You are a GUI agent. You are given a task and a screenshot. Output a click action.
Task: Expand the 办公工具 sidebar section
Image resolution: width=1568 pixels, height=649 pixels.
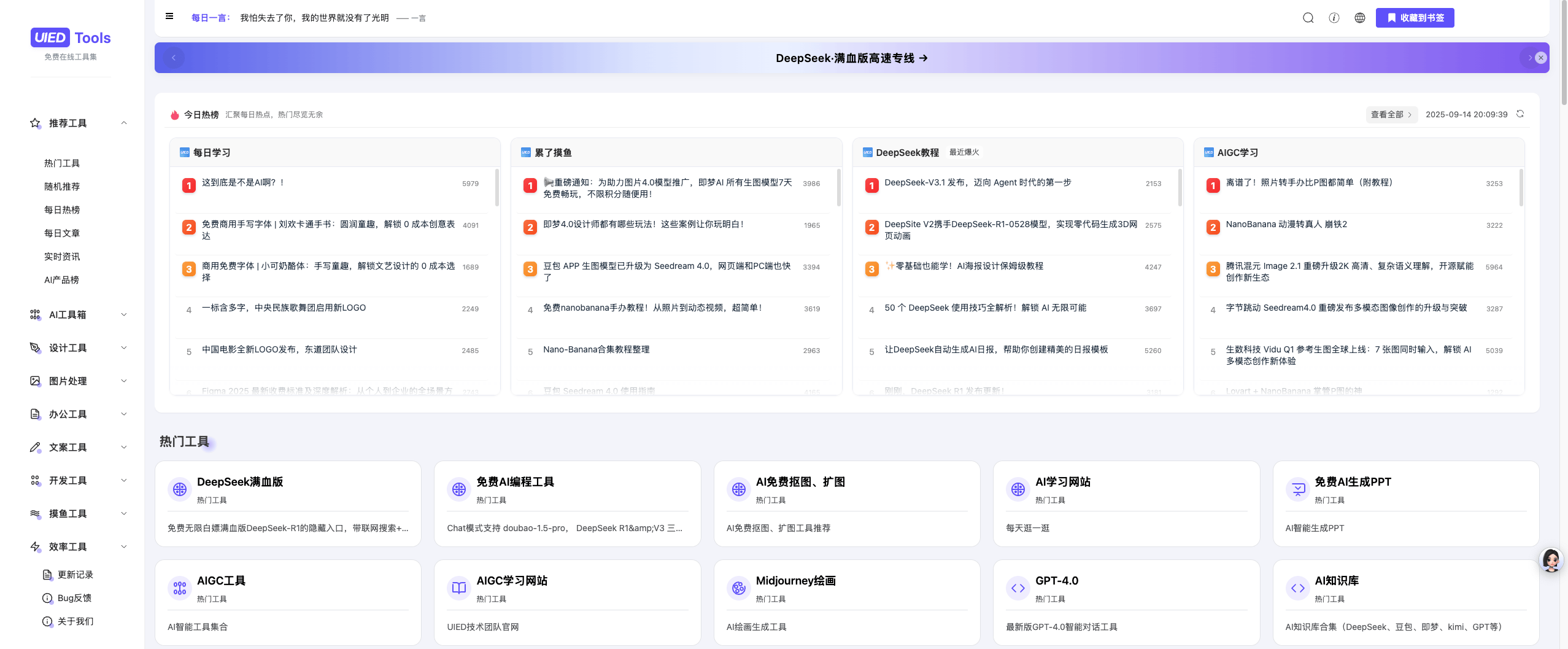click(x=124, y=414)
